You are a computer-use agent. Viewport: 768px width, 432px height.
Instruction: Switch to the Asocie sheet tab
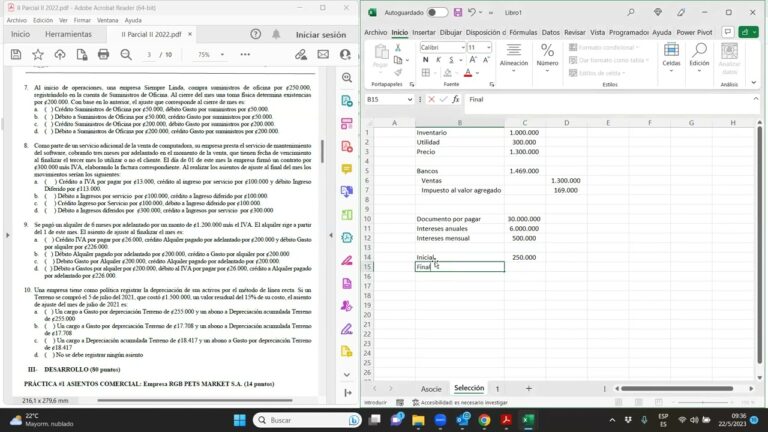(431, 388)
